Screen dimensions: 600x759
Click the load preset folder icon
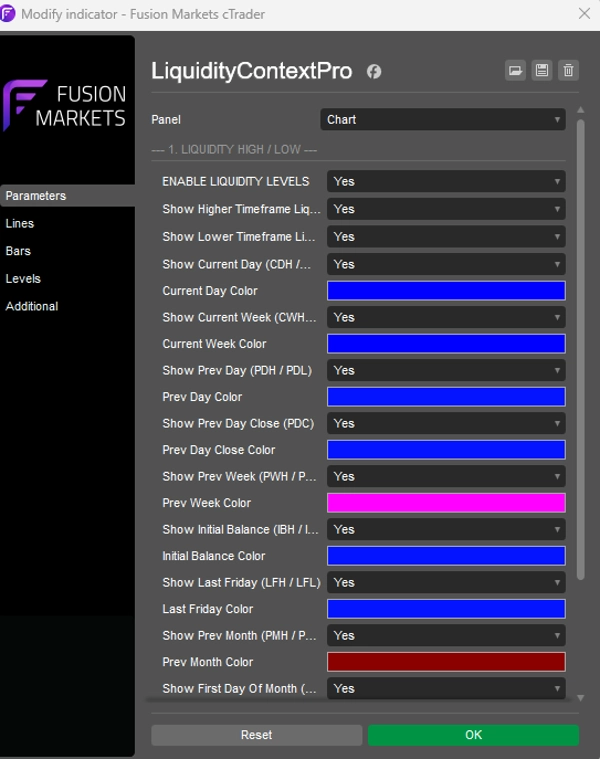pos(515,71)
